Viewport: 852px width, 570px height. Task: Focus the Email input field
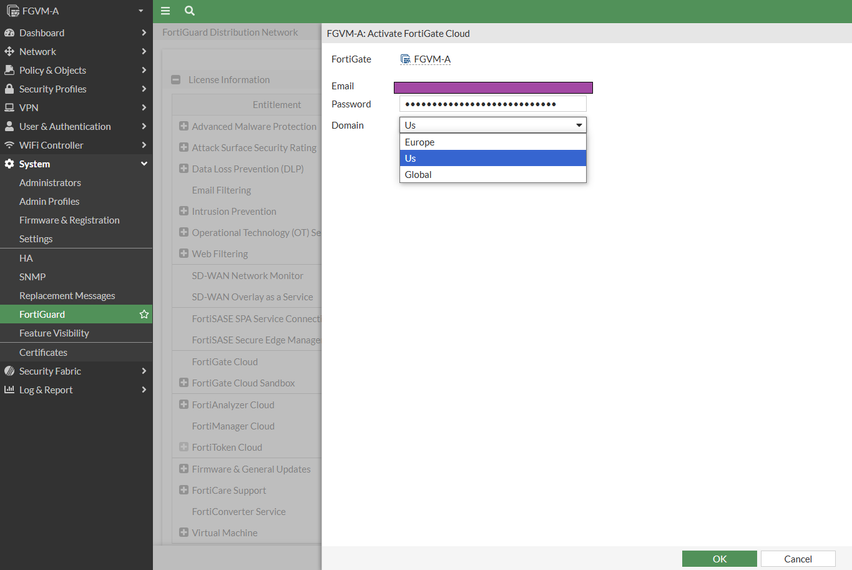[492, 87]
